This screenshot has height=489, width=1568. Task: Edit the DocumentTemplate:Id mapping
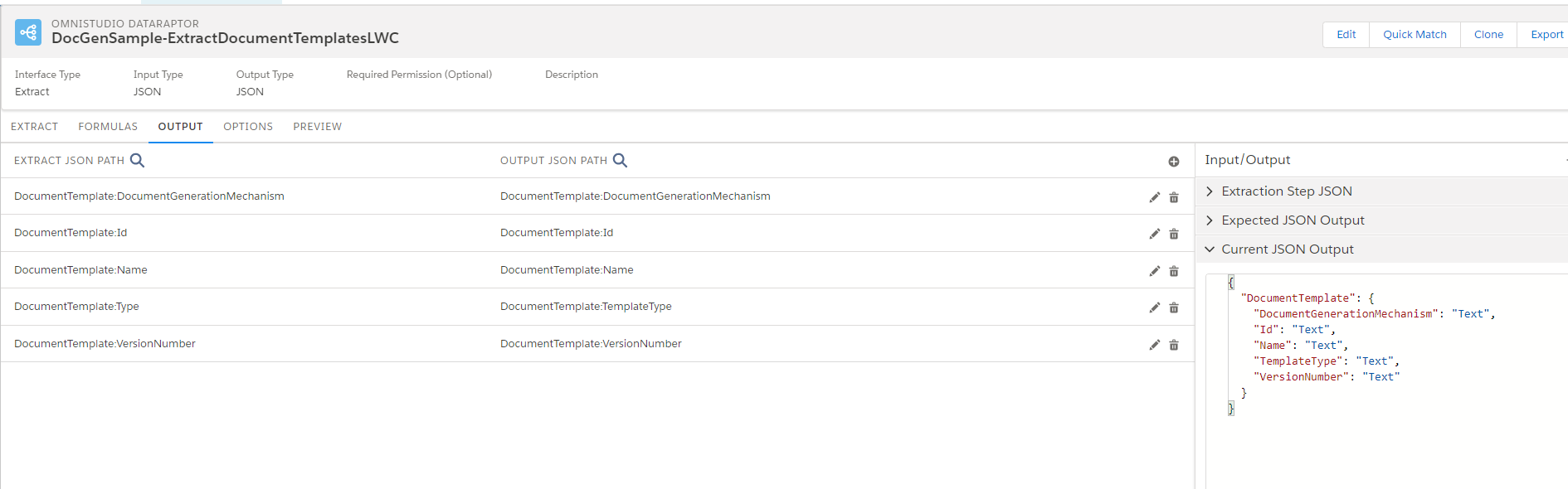point(1154,234)
